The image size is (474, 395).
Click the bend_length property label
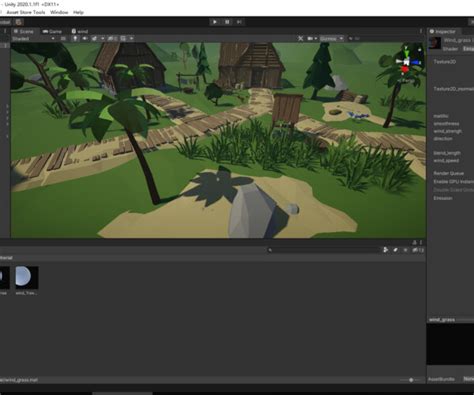point(447,153)
